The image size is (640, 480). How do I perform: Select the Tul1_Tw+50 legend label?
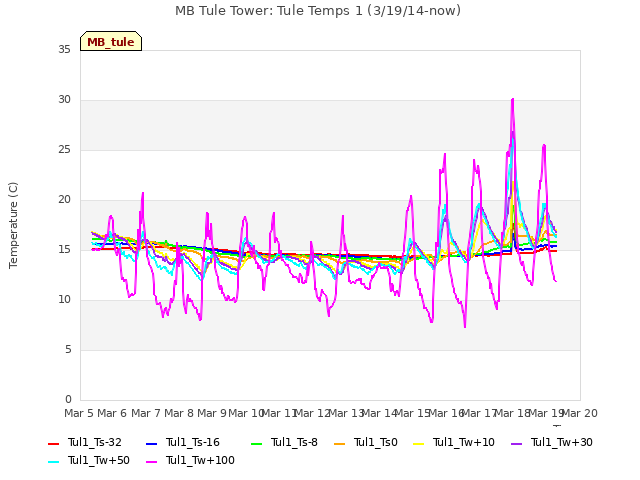[x=99, y=460]
